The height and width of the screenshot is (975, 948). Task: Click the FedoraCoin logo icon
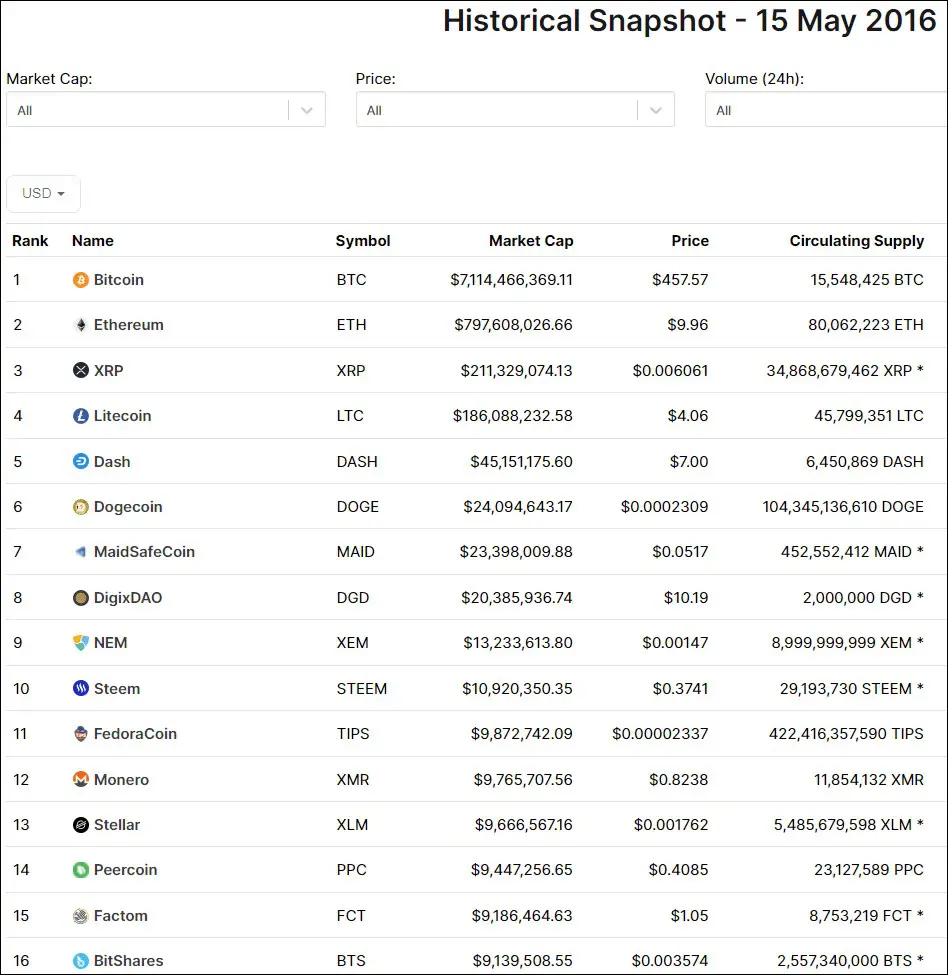(x=81, y=734)
